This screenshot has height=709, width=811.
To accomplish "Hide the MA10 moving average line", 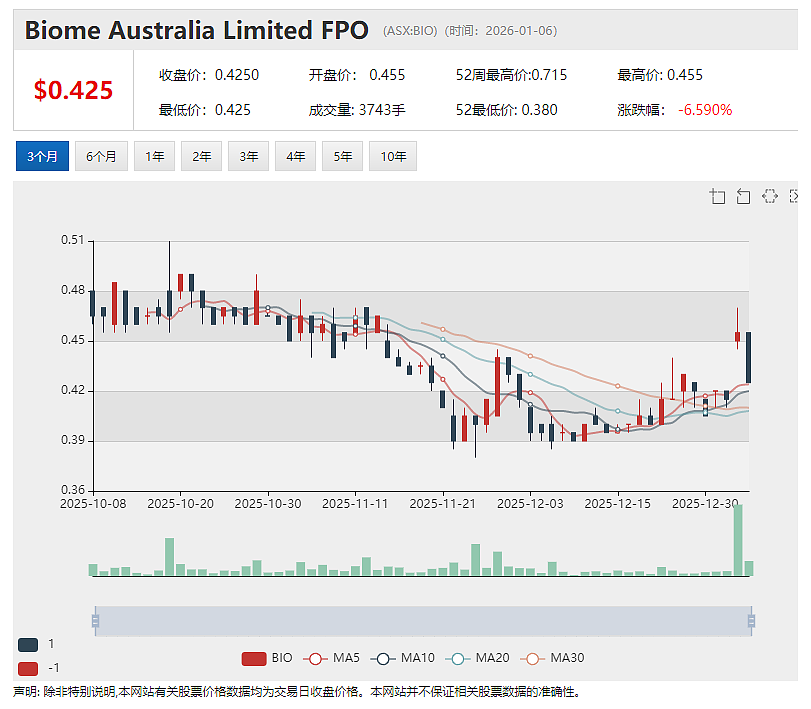I will point(402,658).
